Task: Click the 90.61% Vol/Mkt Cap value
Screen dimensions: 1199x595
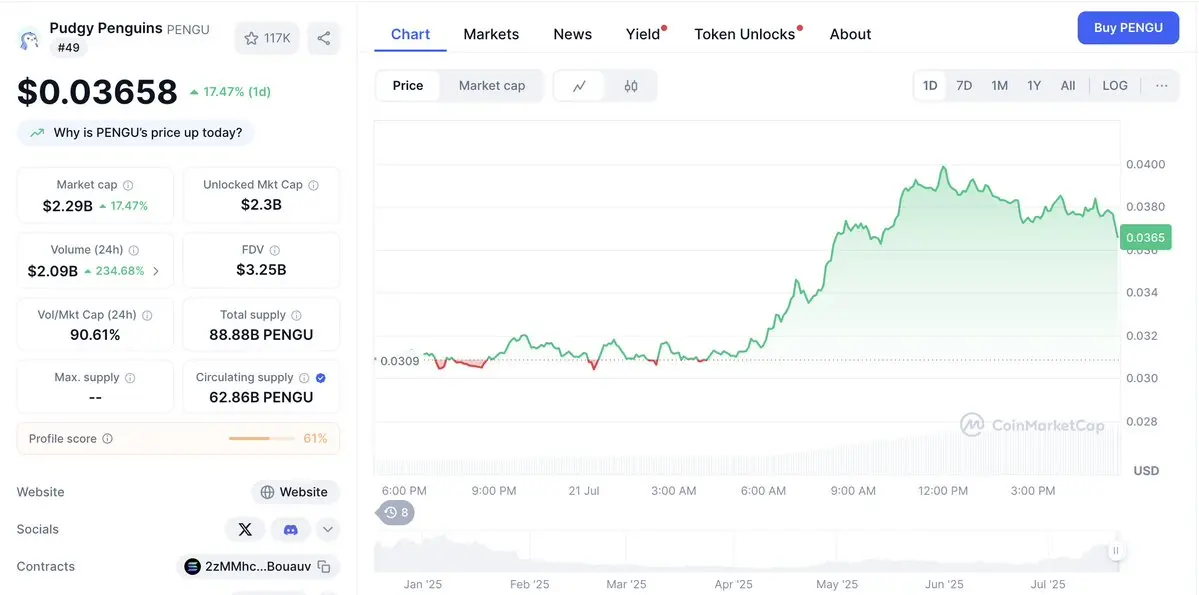Action: coord(95,335)
